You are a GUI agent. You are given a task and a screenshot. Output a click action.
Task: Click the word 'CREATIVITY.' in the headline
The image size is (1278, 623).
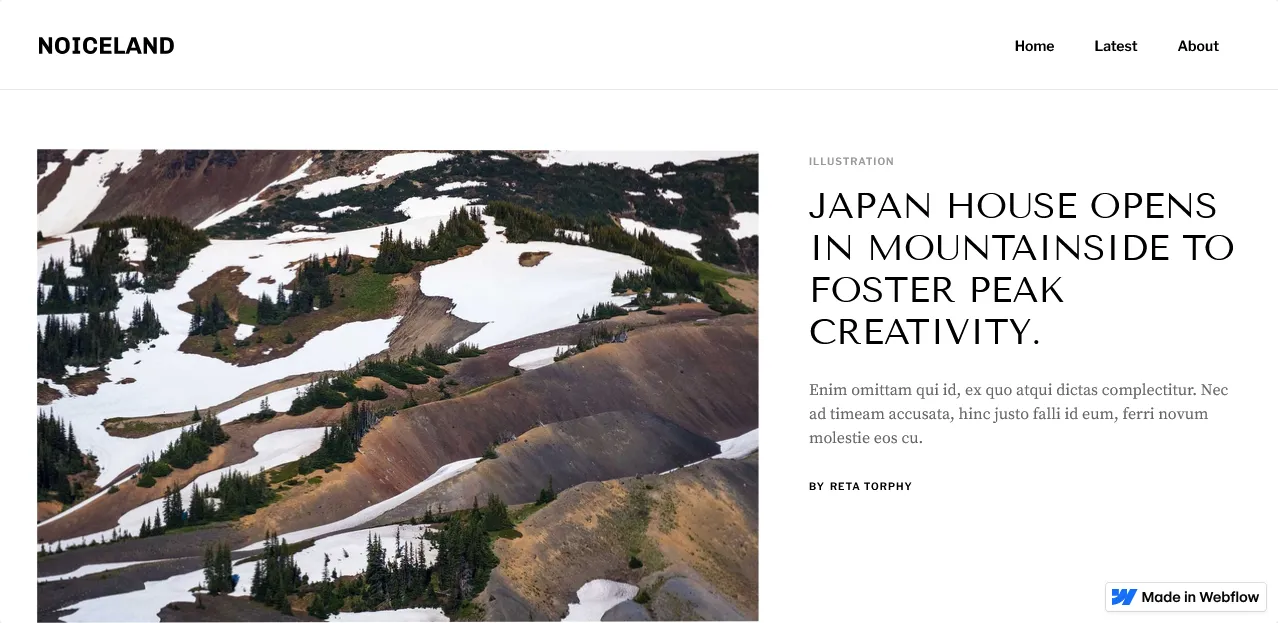(925, 332)
